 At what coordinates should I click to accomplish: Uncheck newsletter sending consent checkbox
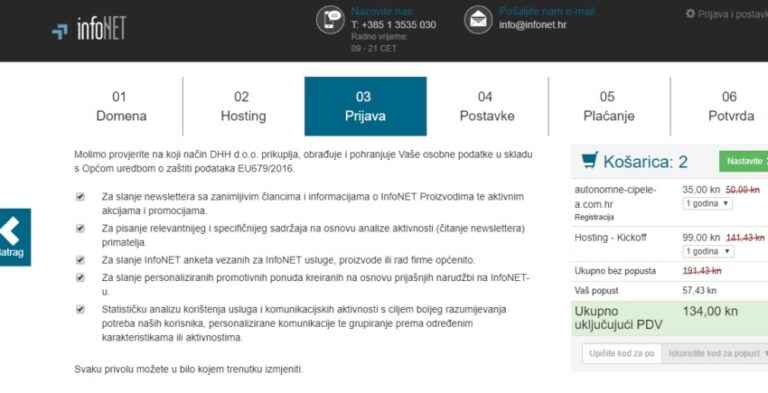[80, 196]
